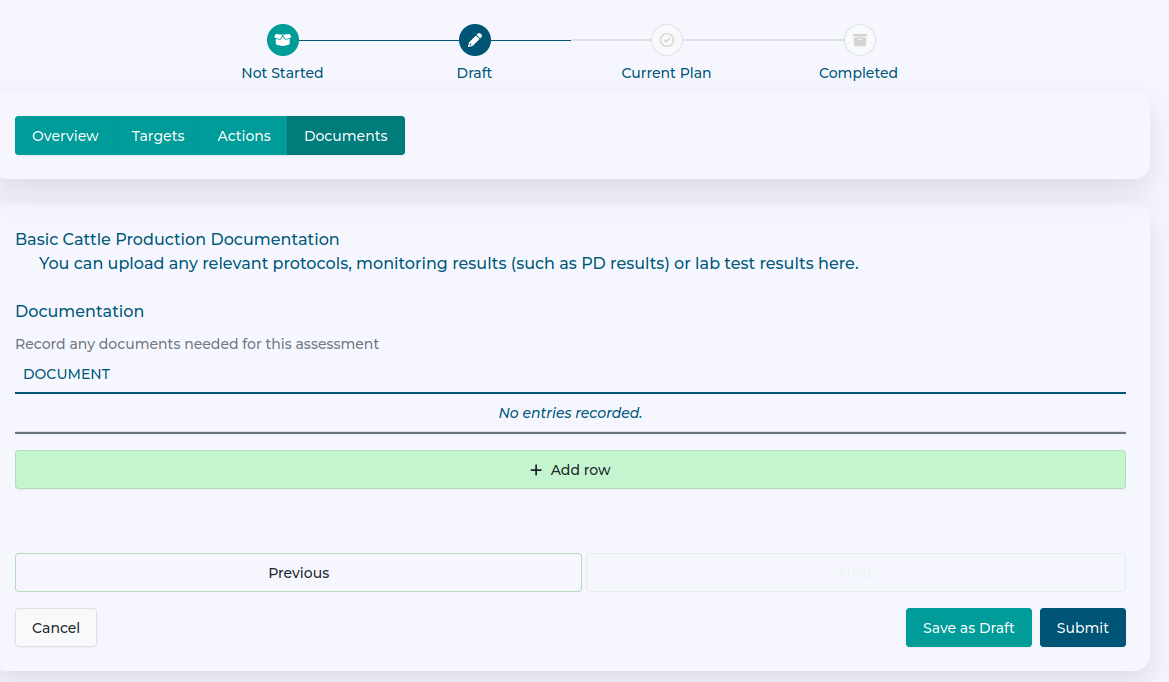
Task: Select the Documents tab
Action: (346, 136)
